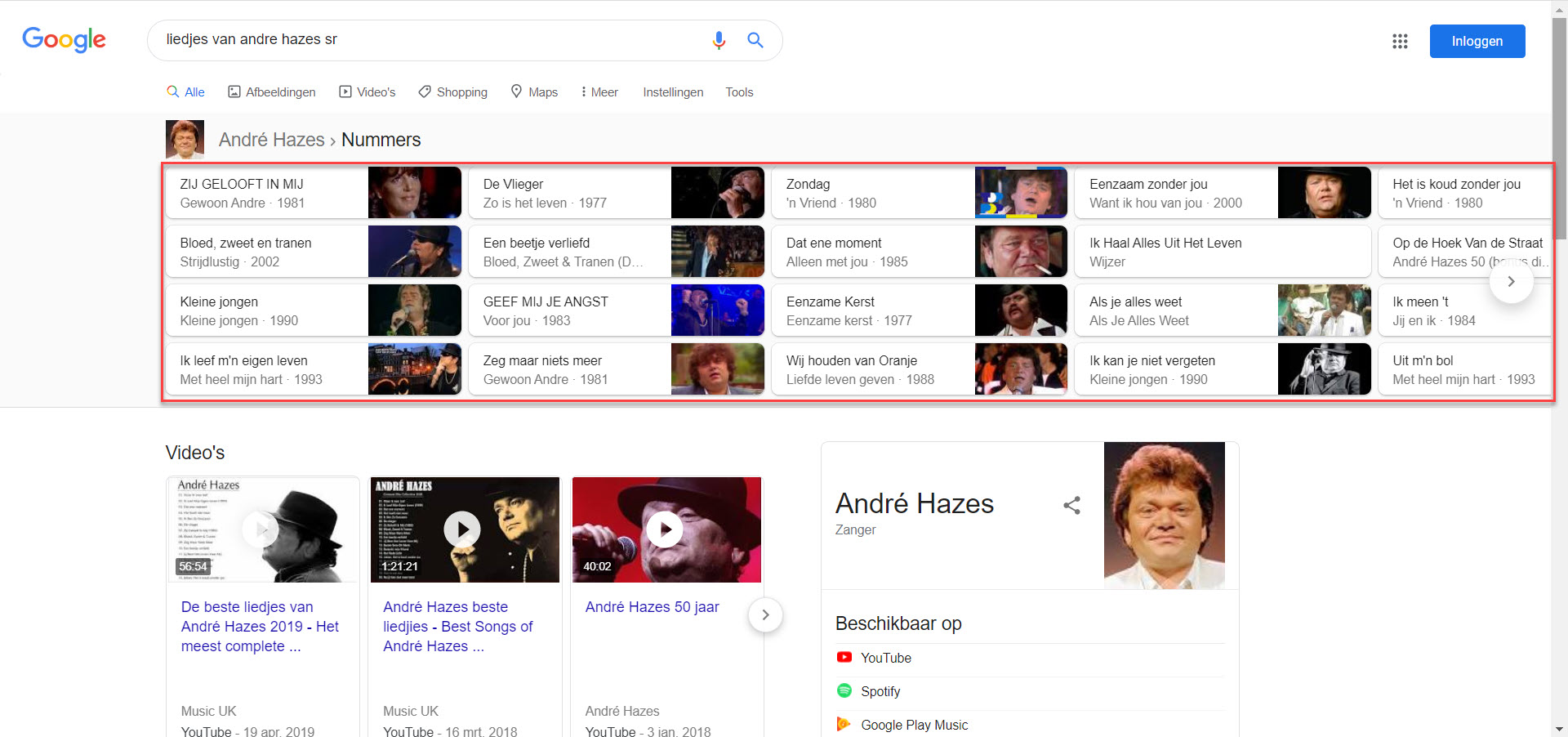Viewport: 1568px width, 737px height.
Task: Play the 40:02 video thumbnail
Action: [666, 529]
